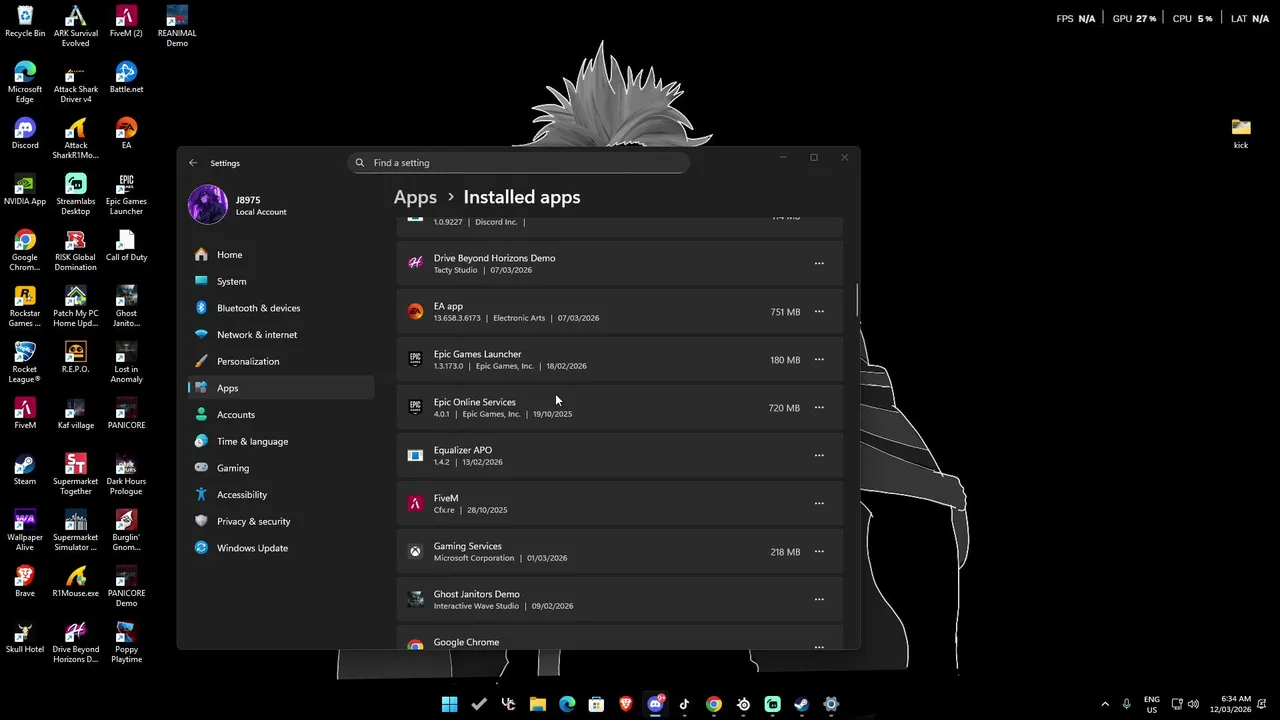Click the installed apps list scrollbar
Screen dimensions: 1280x720
point(857,300)
